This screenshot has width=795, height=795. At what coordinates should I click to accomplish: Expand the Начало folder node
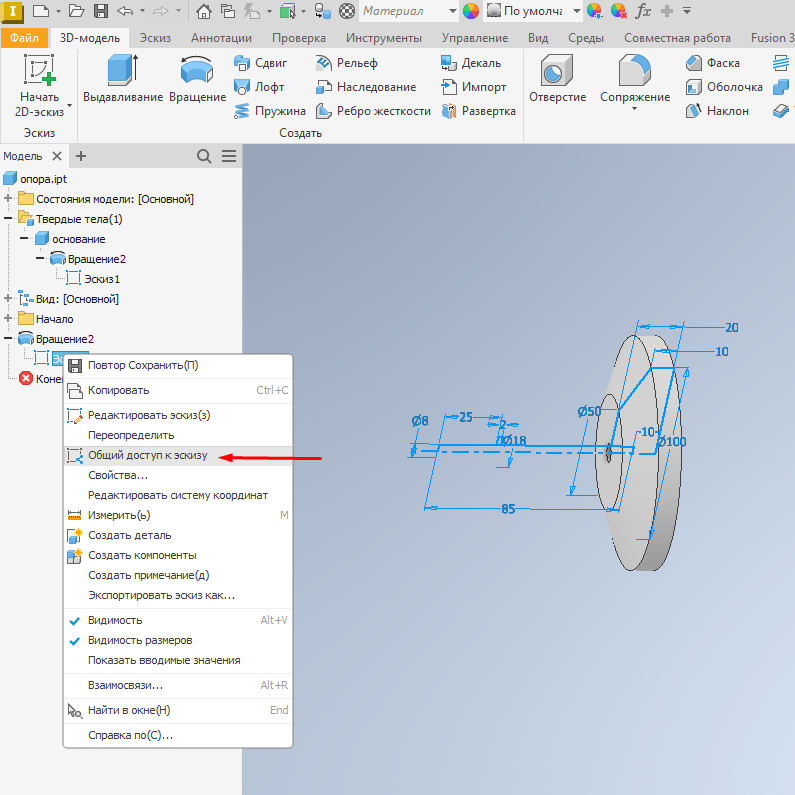(8, 318)
